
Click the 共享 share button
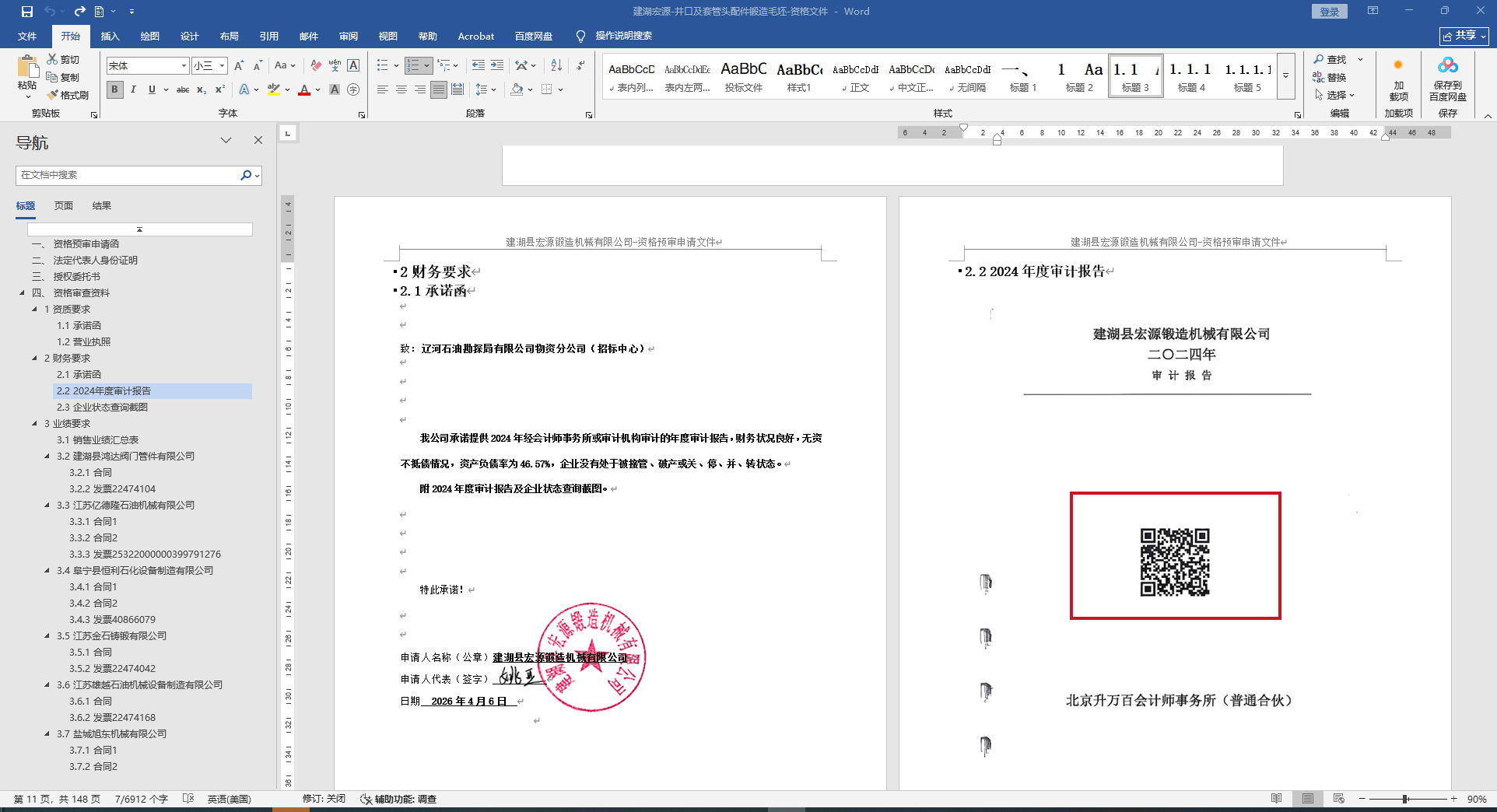(x=1464, y=37)
